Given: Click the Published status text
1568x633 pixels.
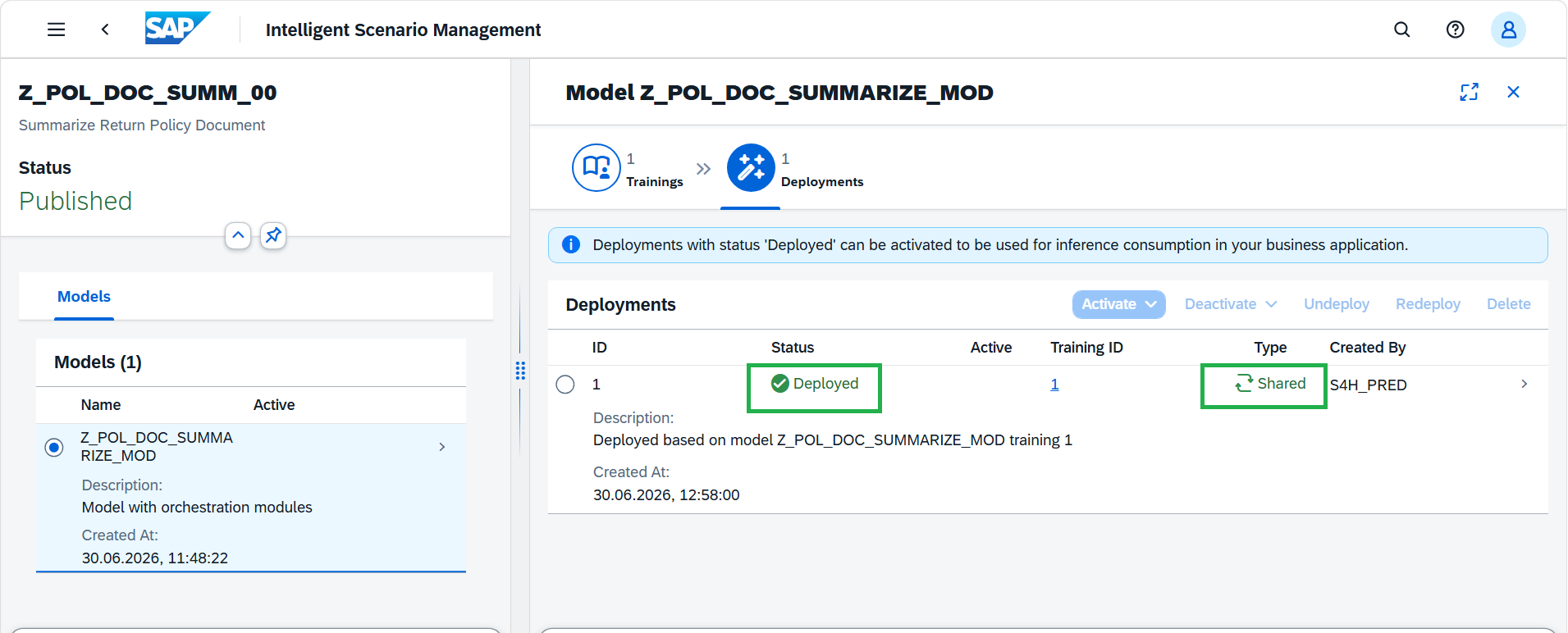Looking at the screenshot, I should tap(75, 201).
